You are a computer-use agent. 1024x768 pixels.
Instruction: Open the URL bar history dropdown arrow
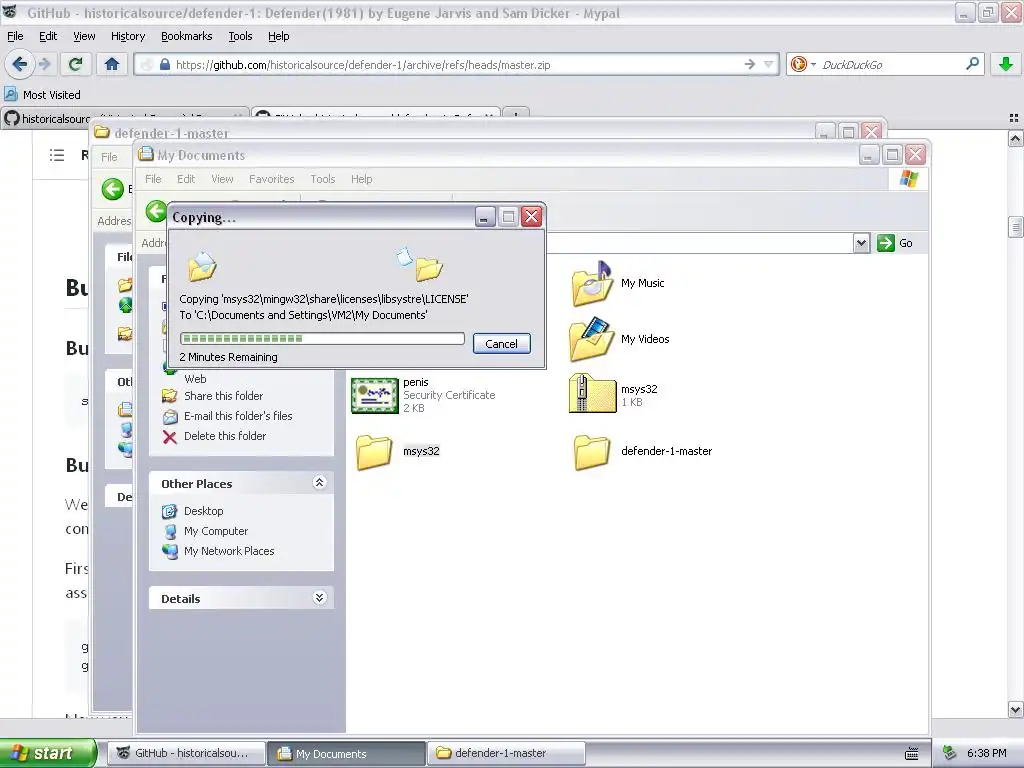(769, 64)
